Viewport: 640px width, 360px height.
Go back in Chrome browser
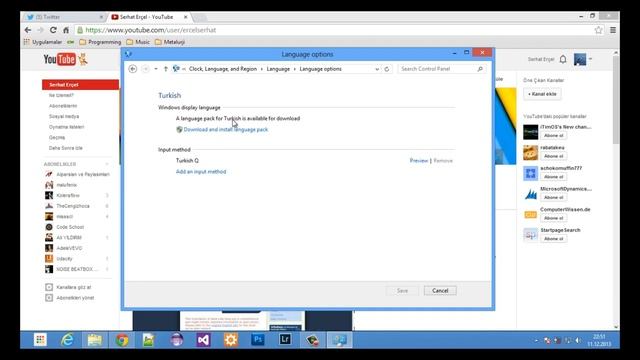click(x=28, y=30)
